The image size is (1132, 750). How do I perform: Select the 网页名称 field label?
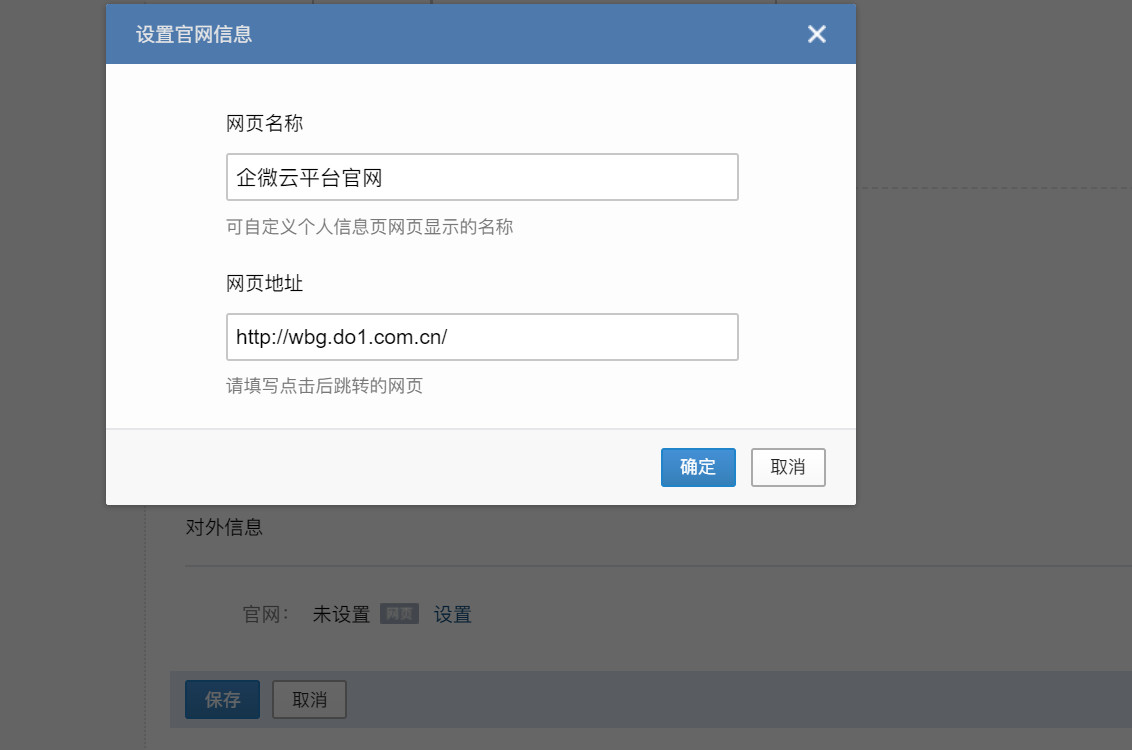point(265,124)
